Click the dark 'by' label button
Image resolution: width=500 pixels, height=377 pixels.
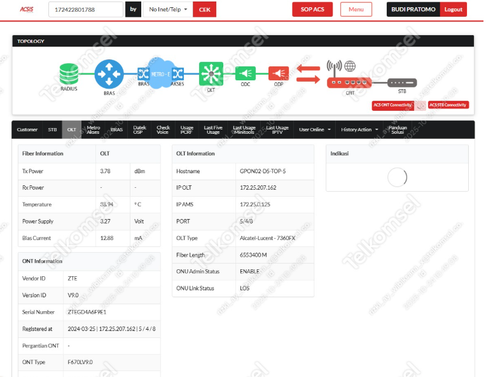133,9
